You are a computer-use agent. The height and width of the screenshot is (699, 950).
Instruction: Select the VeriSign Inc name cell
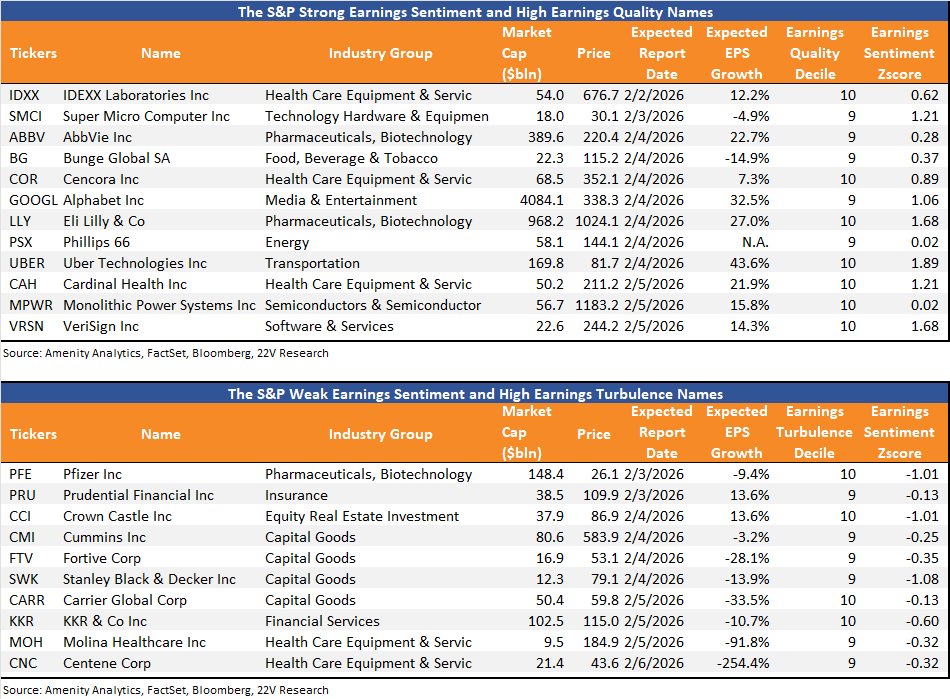101,326
